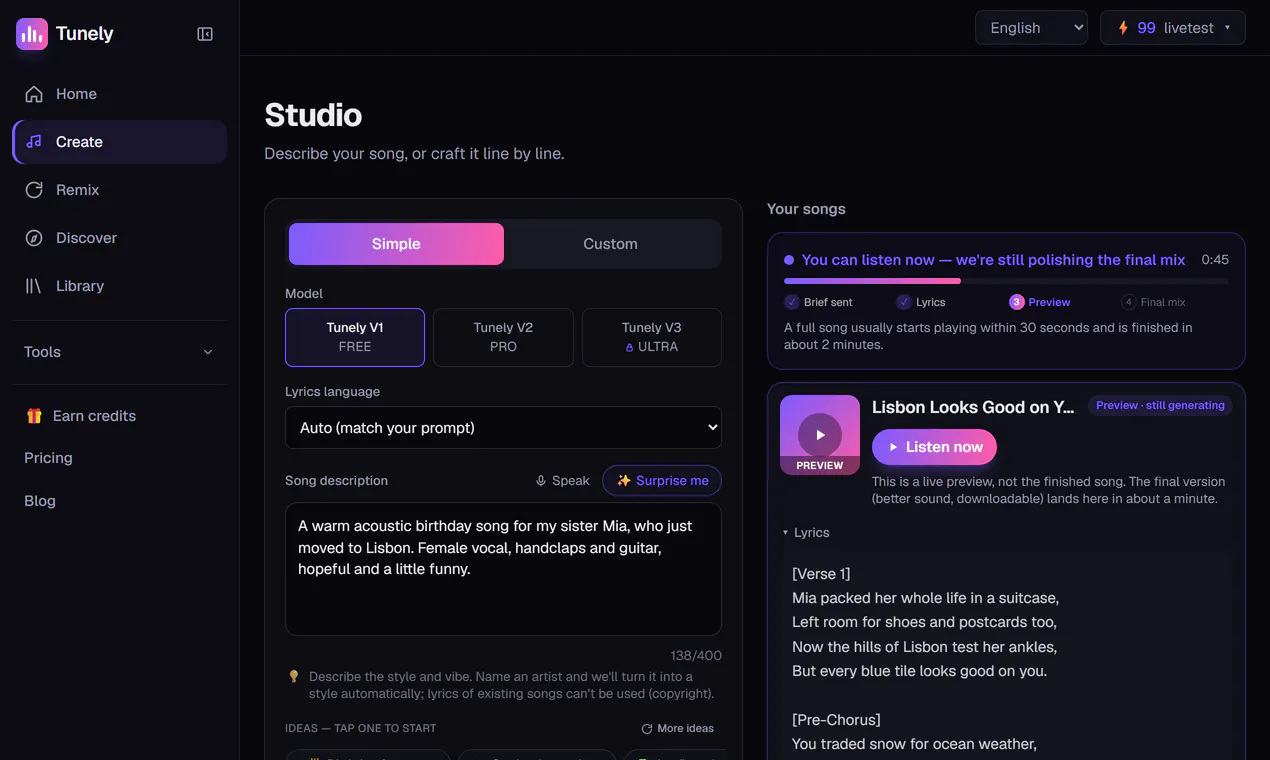1270x760 pixels.
Task: Open the Remix page
Action: point(120,190)
